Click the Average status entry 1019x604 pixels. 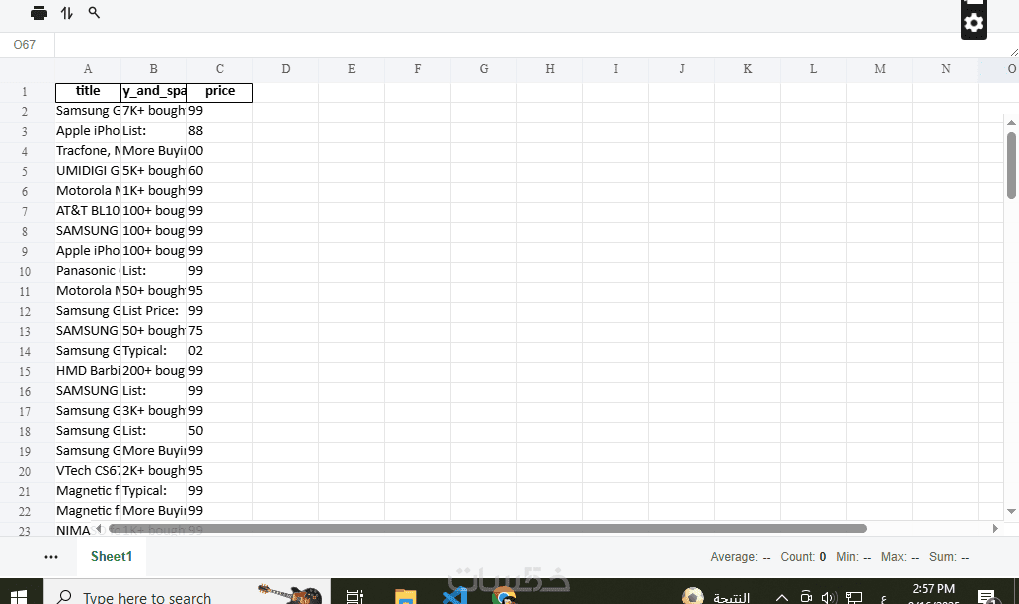tap(740, 557)
